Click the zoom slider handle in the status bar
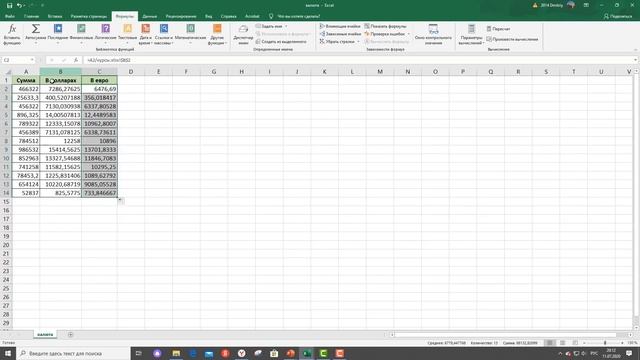The image size is (640, 360). [x=605, y=343]
